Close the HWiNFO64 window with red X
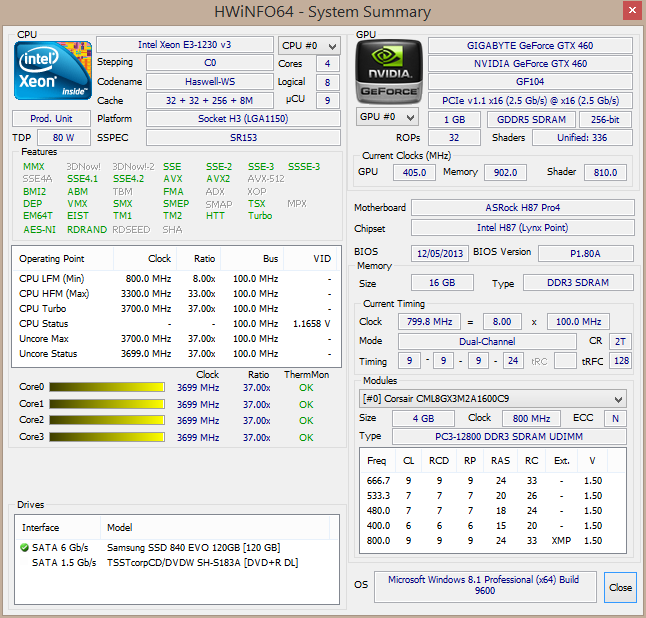The image size is (646, 618). pyautogui.click(x=632, y=10)
